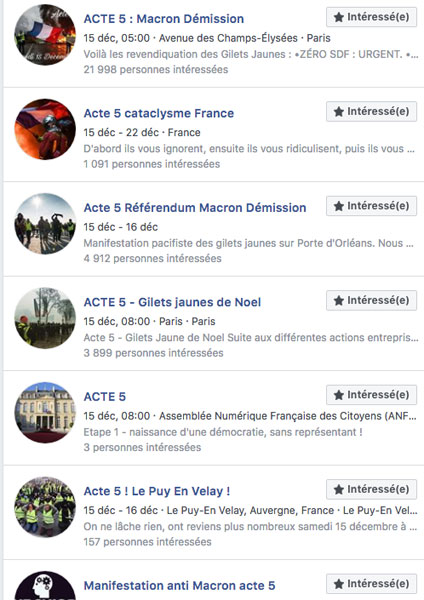Viewport: 424px width, 600px height.
Task: Click the head with gears thumbnail
Action: tap(45, 586)
